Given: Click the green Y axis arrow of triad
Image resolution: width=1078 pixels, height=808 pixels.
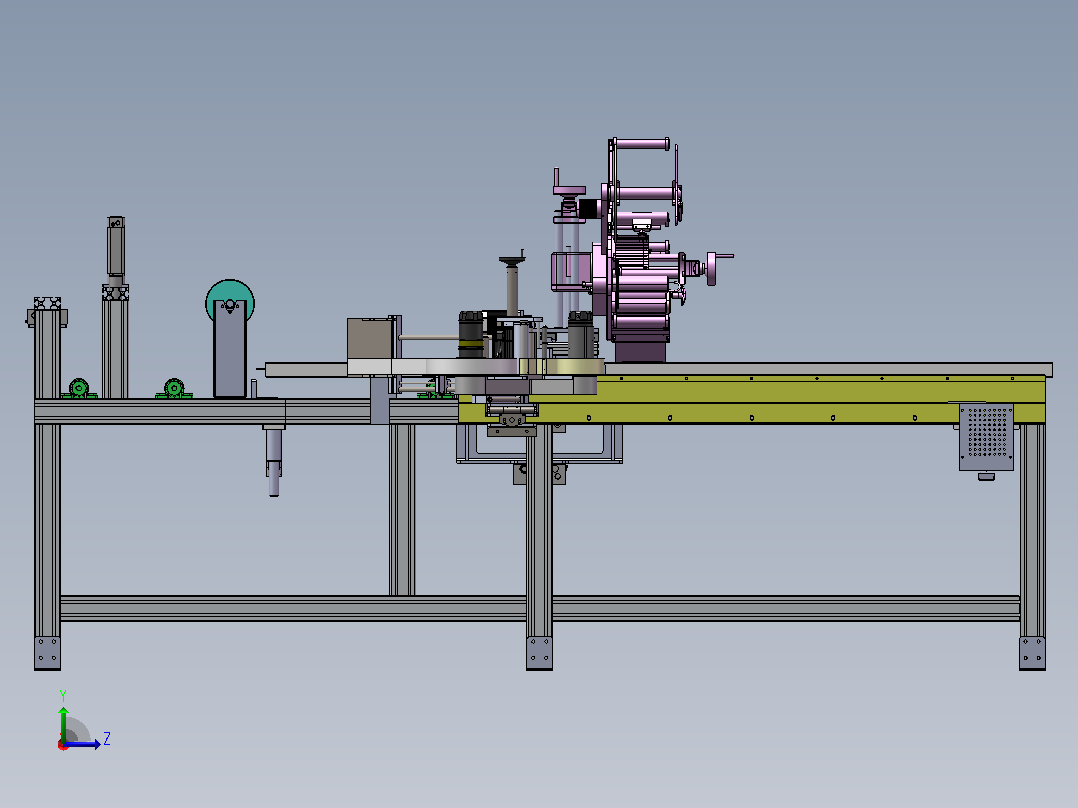Looking at the screenshot, I should tap(63, 723).
